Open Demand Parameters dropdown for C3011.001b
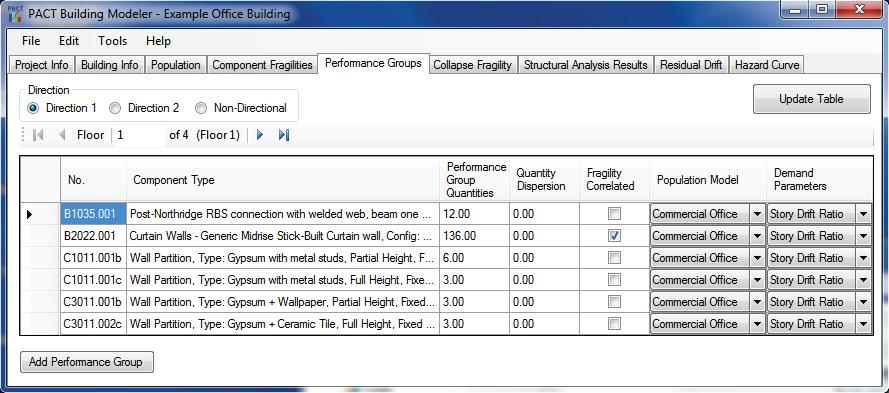This screenshot has height=393, width=889. click(x=863, y=302)
